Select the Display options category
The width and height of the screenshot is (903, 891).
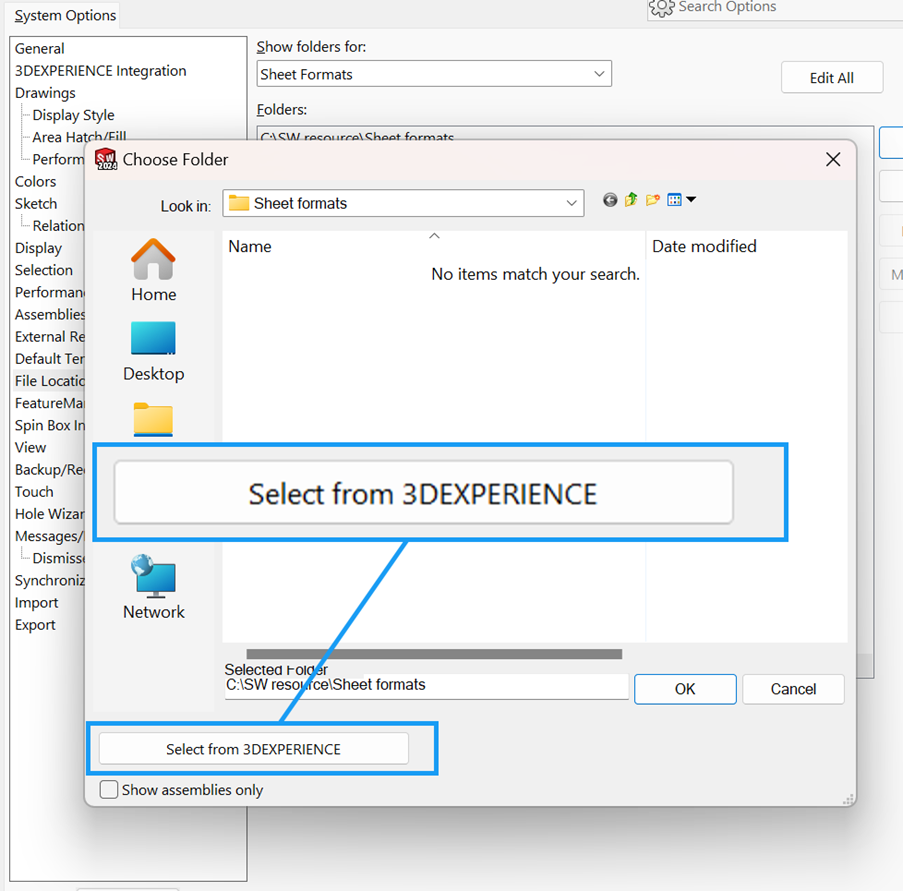[38, 248]
